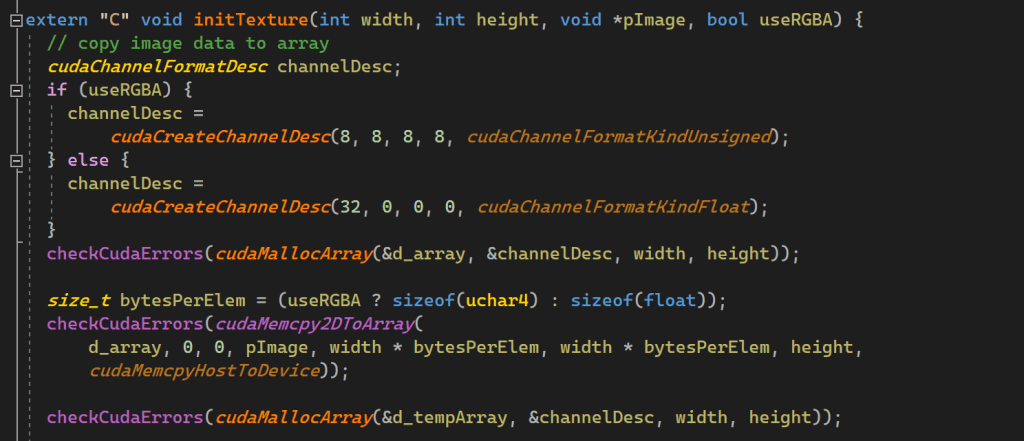Collapse the initTexture function fold marker
Viewport: 1024px width, 441px height.
coord(15,21)
